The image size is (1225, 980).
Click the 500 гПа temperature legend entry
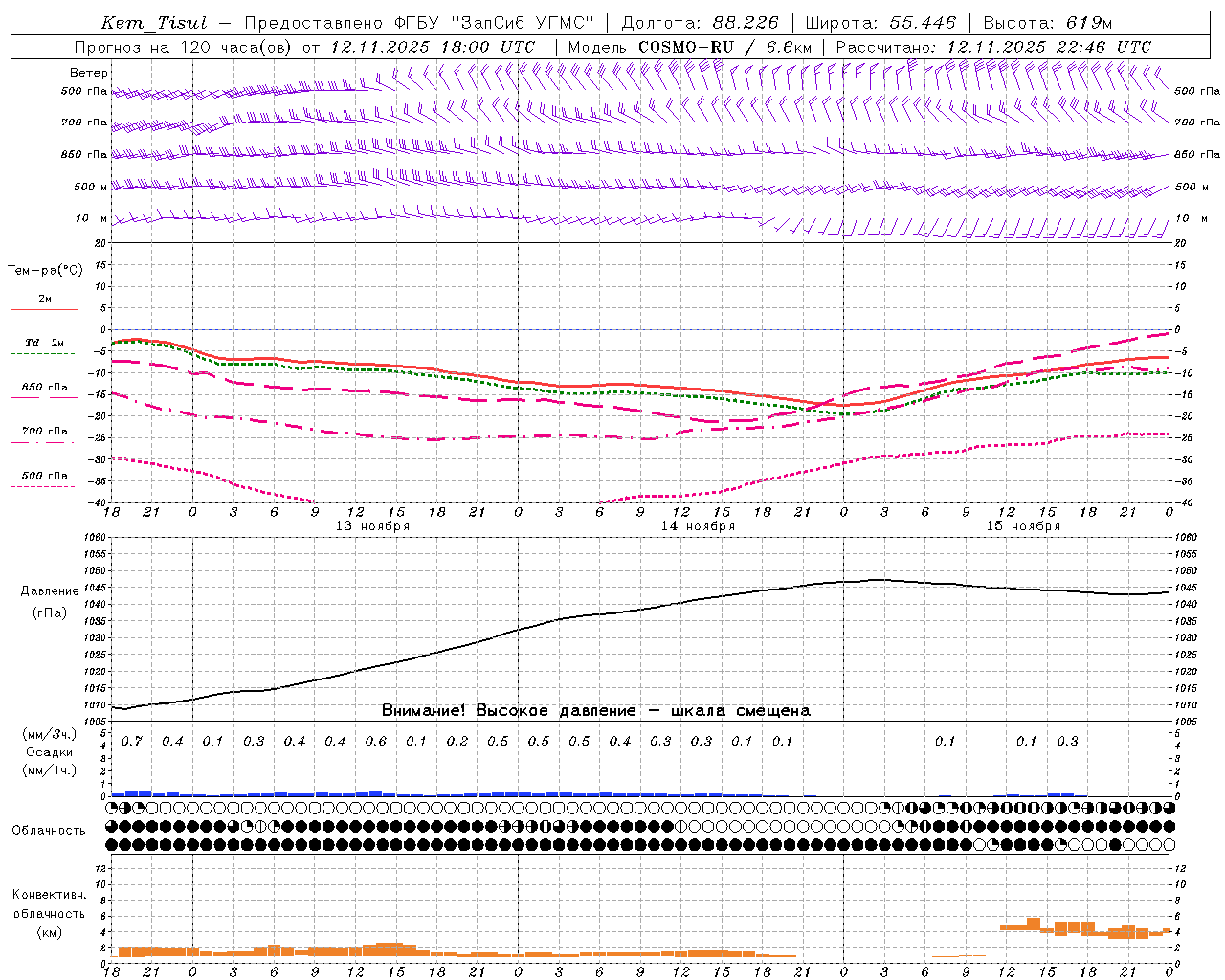(45, 476)
